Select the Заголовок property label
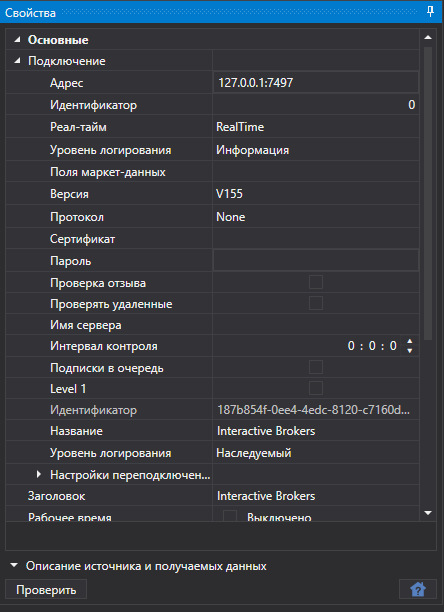 click(57, 496)
